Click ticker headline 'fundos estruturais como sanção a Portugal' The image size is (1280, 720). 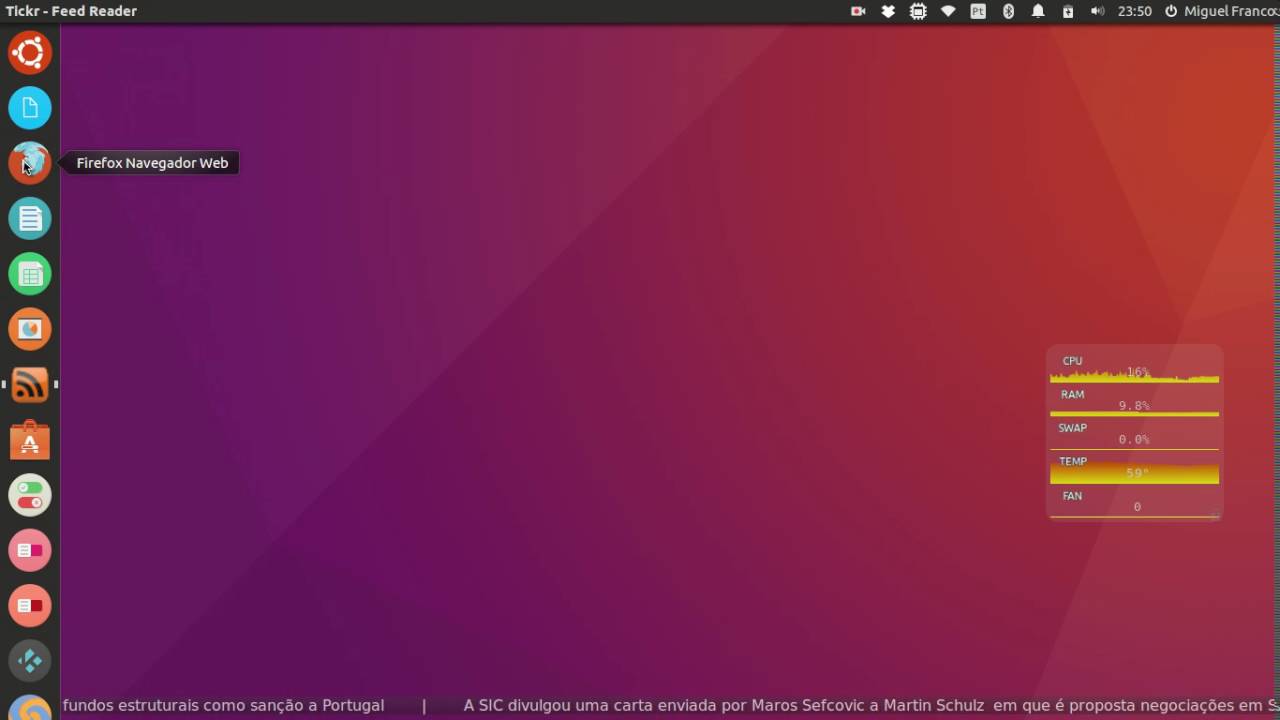coord(223,705)
